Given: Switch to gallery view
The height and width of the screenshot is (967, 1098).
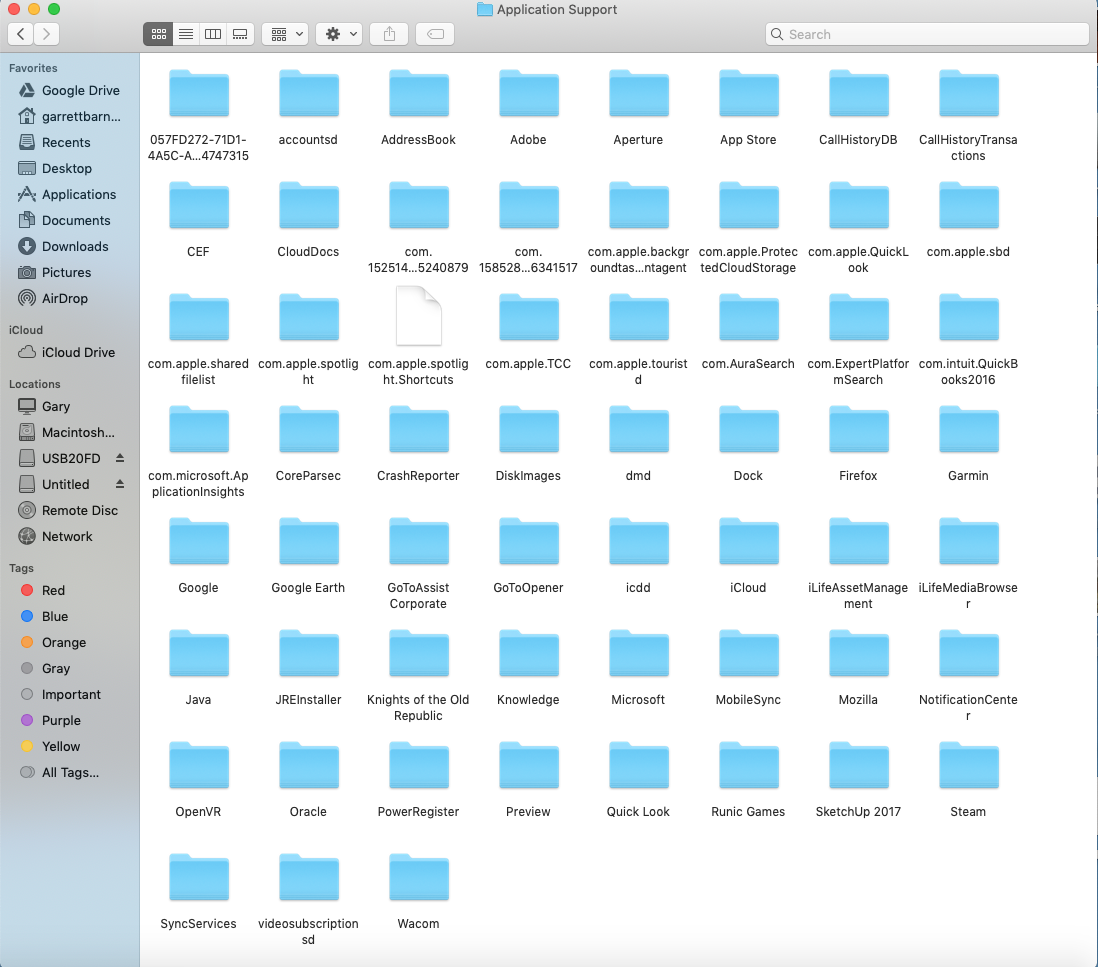Looking at the screenshot, I should [240, 34].
